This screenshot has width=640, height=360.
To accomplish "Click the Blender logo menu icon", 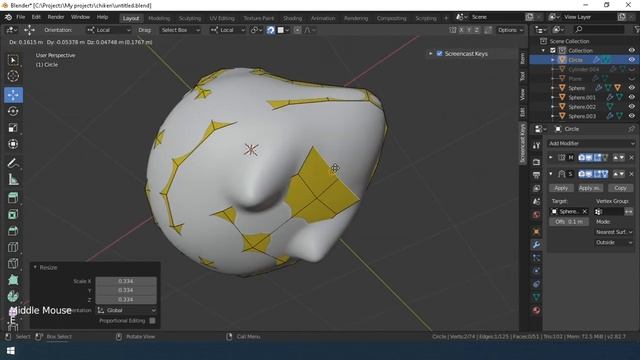I will pos(8,17).
